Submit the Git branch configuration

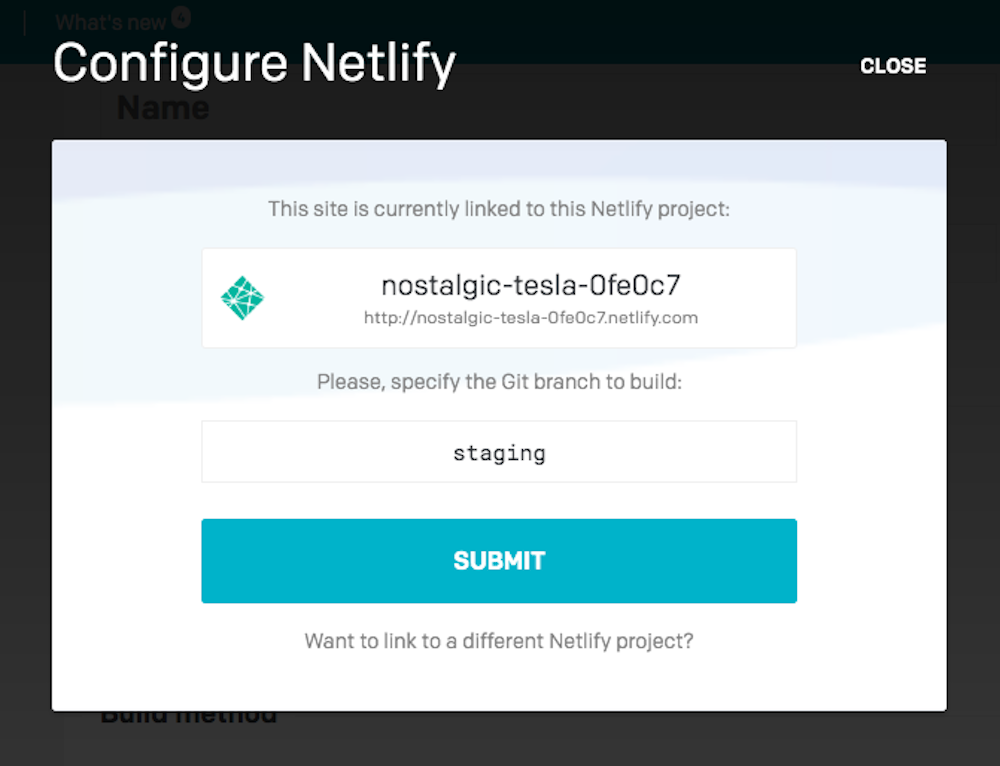pos(499,561)
